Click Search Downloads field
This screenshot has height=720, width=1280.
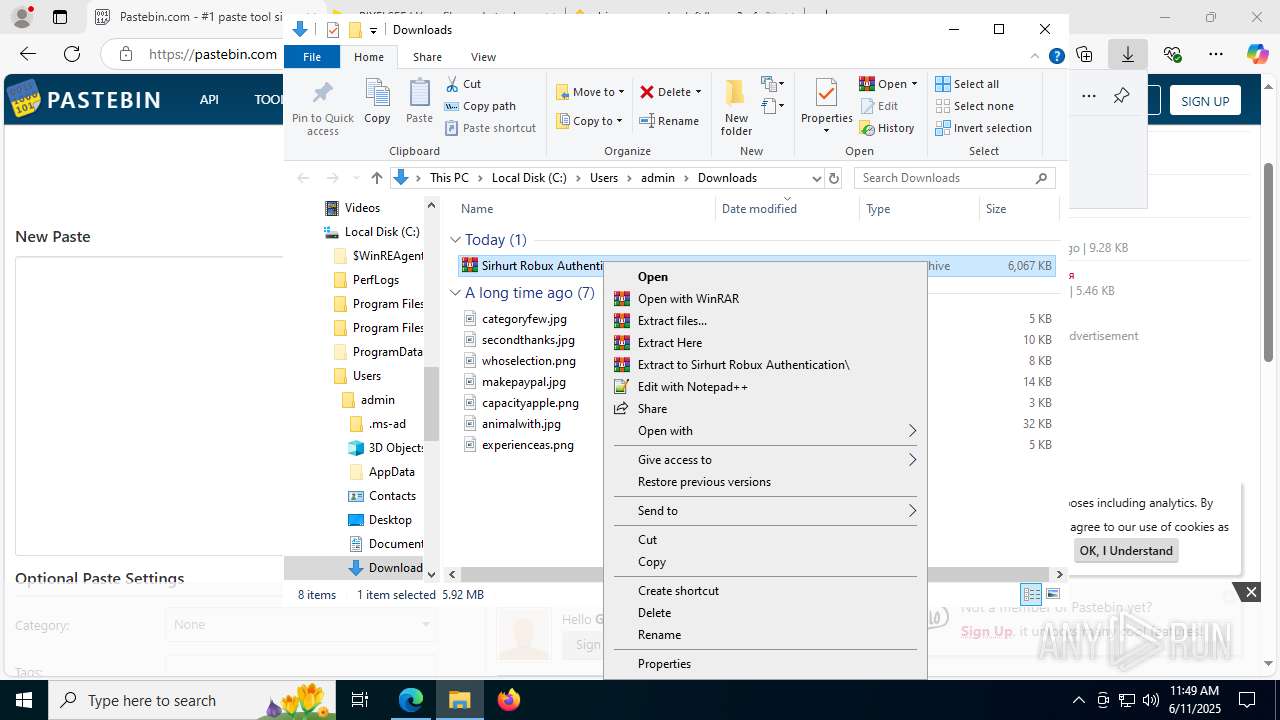955,178
